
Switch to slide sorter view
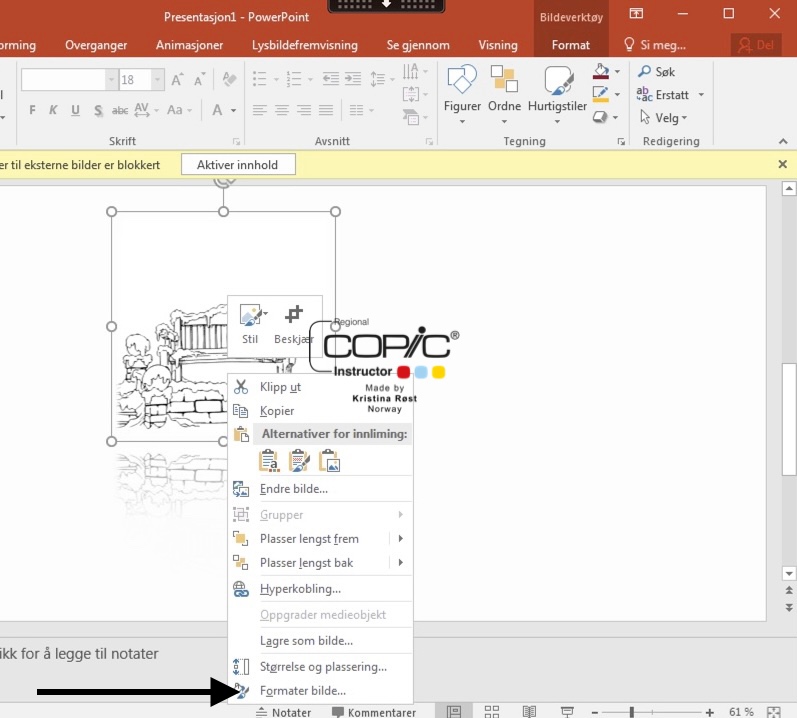[x=492, y=711]
